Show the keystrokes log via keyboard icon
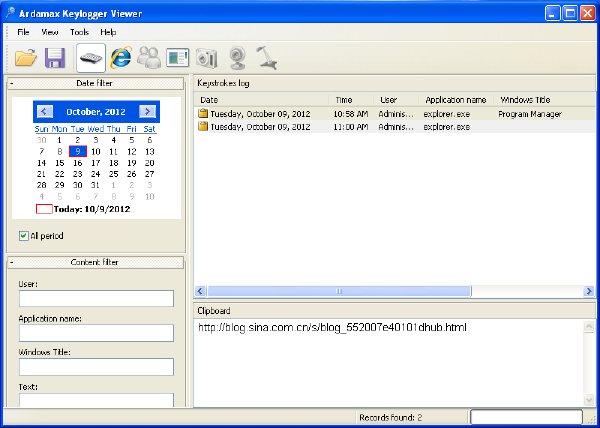Image resolution: width=600 pixels, height=428 pixels. coord(91,58)
